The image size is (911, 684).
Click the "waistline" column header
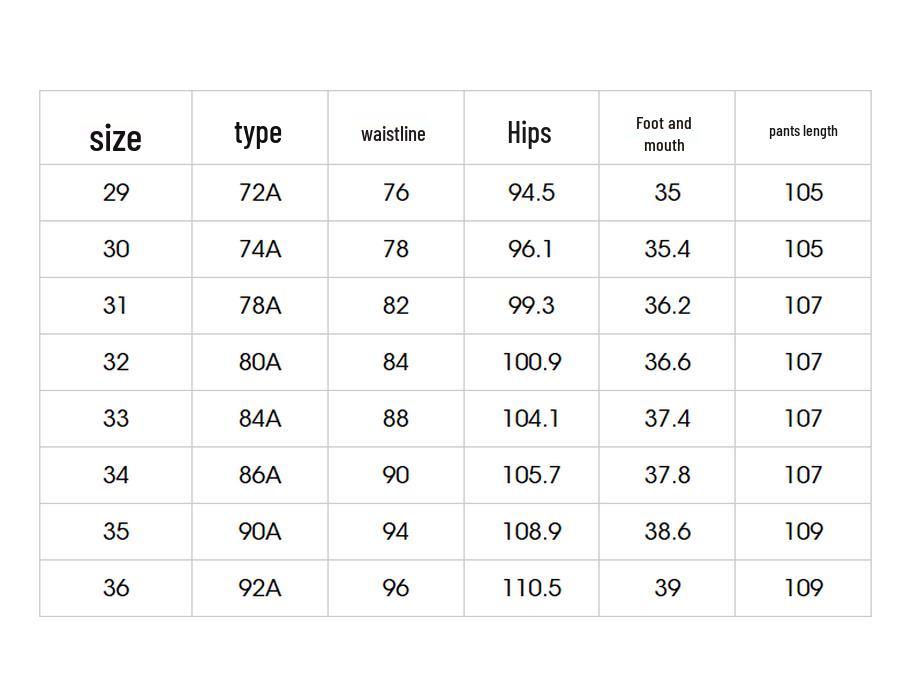[394, 133]
